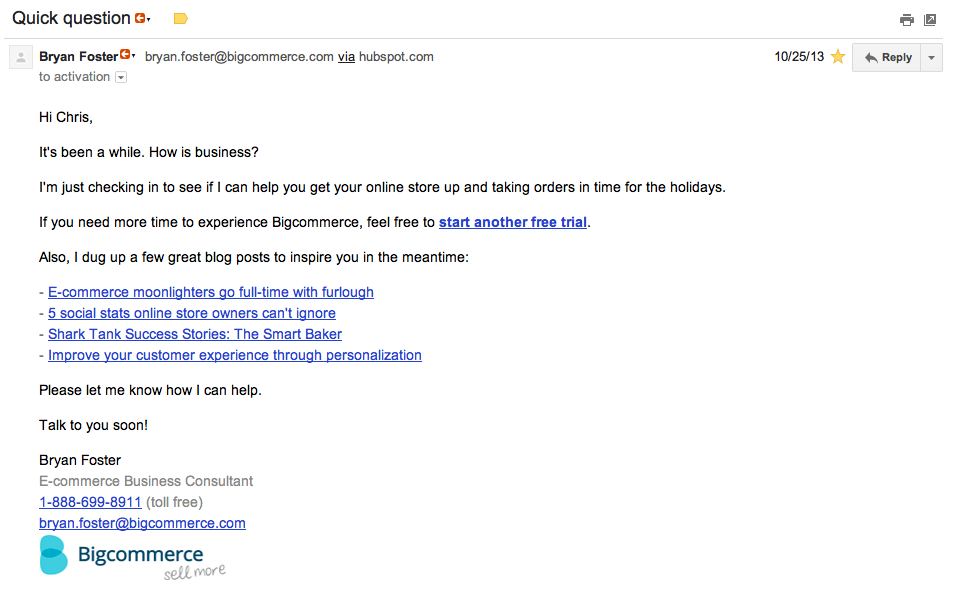Open the E-commerce moonlighters blog post link

tap(210, 292)
